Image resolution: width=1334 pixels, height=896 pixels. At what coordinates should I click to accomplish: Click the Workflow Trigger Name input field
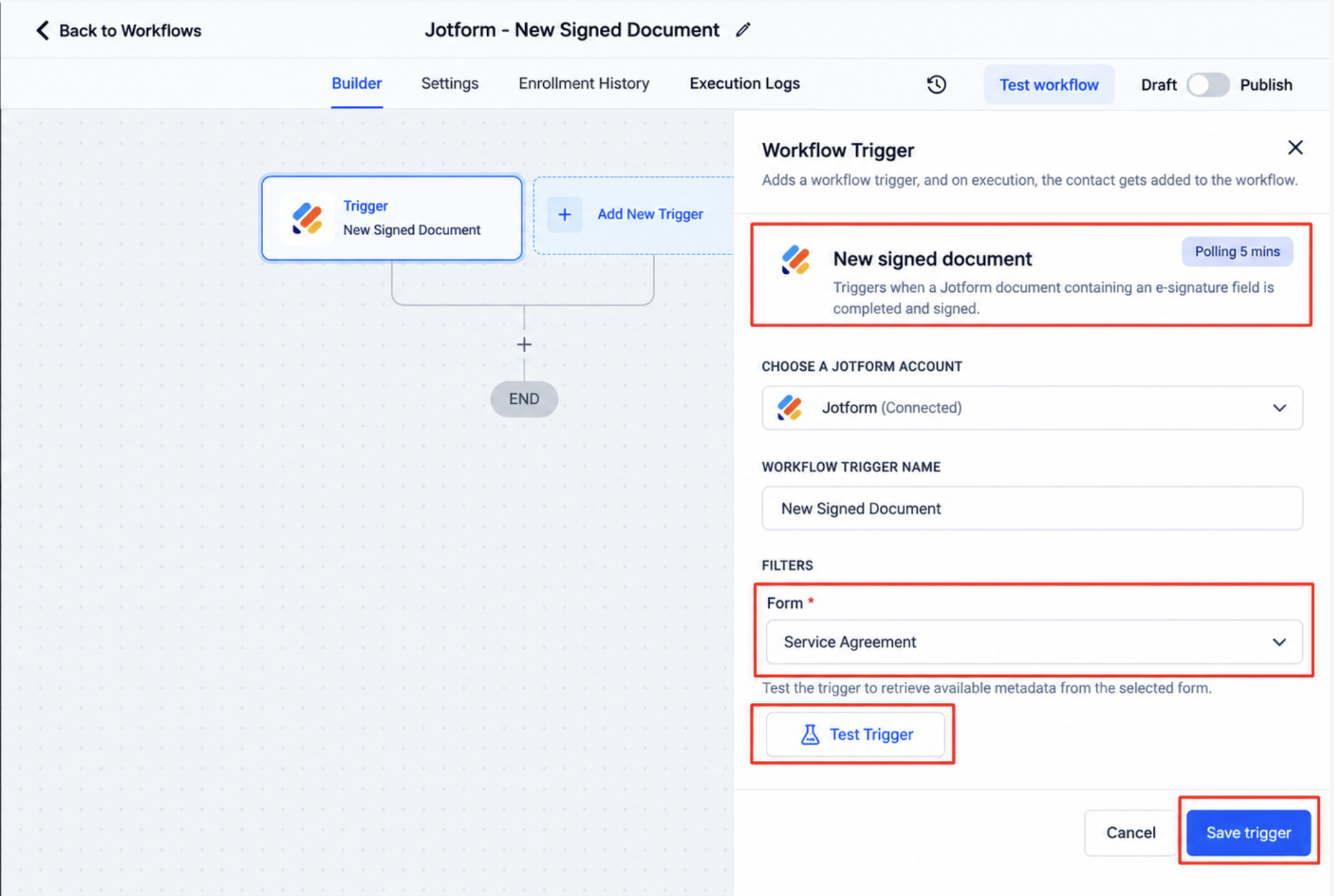[1032, 508]
